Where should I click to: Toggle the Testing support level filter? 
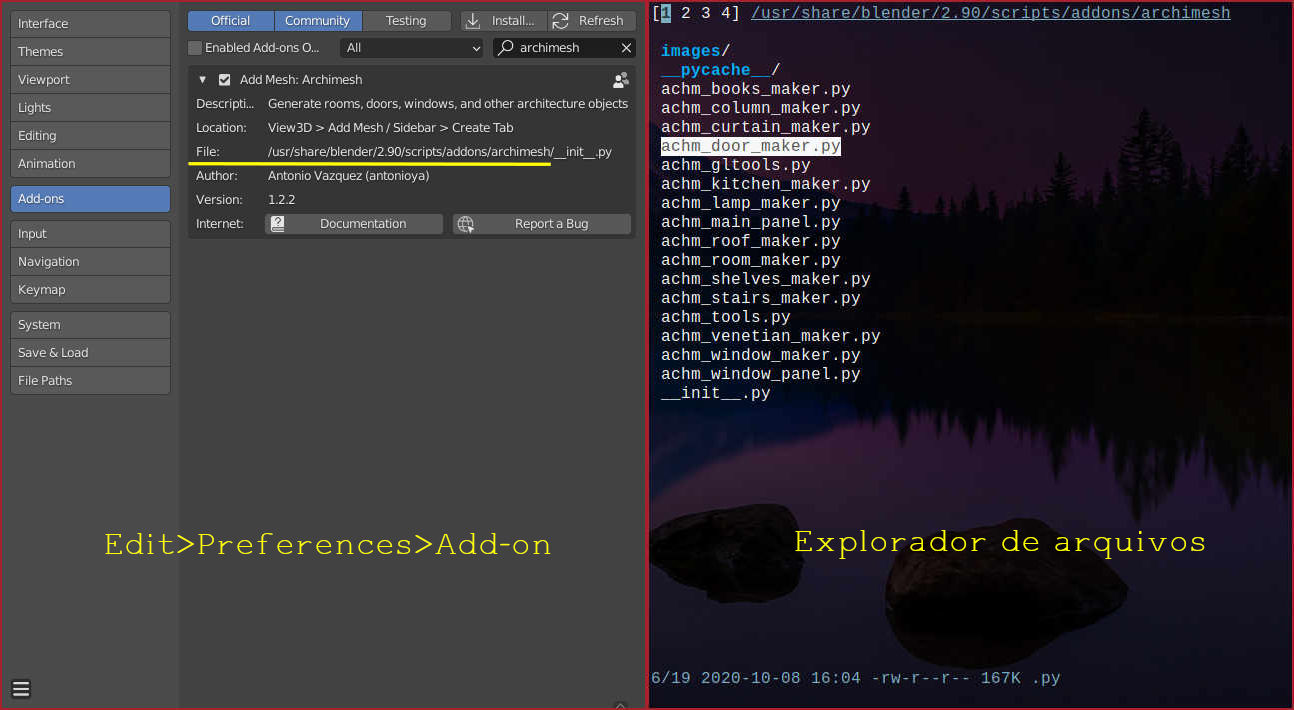click(x=405, y=21)
